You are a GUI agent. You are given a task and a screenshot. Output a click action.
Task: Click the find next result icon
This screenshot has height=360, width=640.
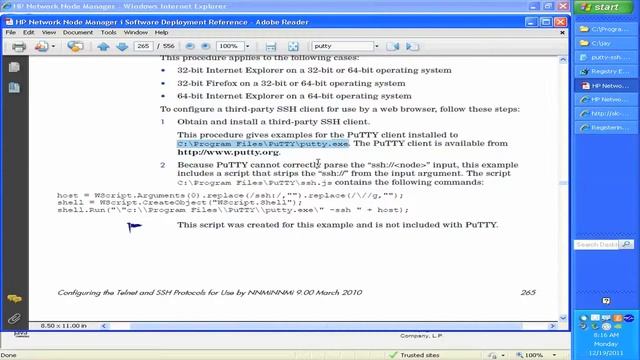[412, 46]
